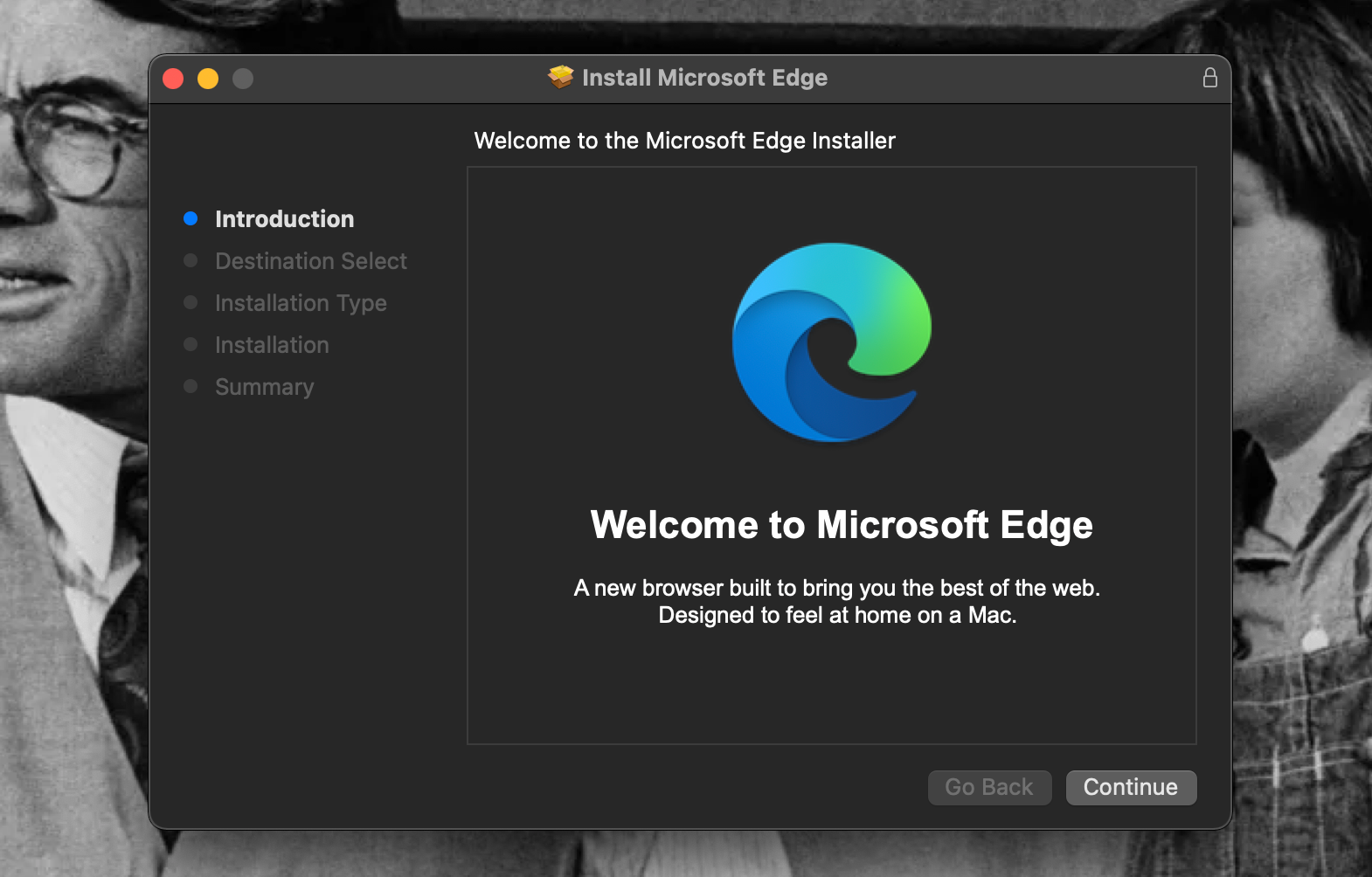The height and width of the screenshot is (877, 1372).
Task: Click the gray bullet beside Destination Select
Action: 191,260
